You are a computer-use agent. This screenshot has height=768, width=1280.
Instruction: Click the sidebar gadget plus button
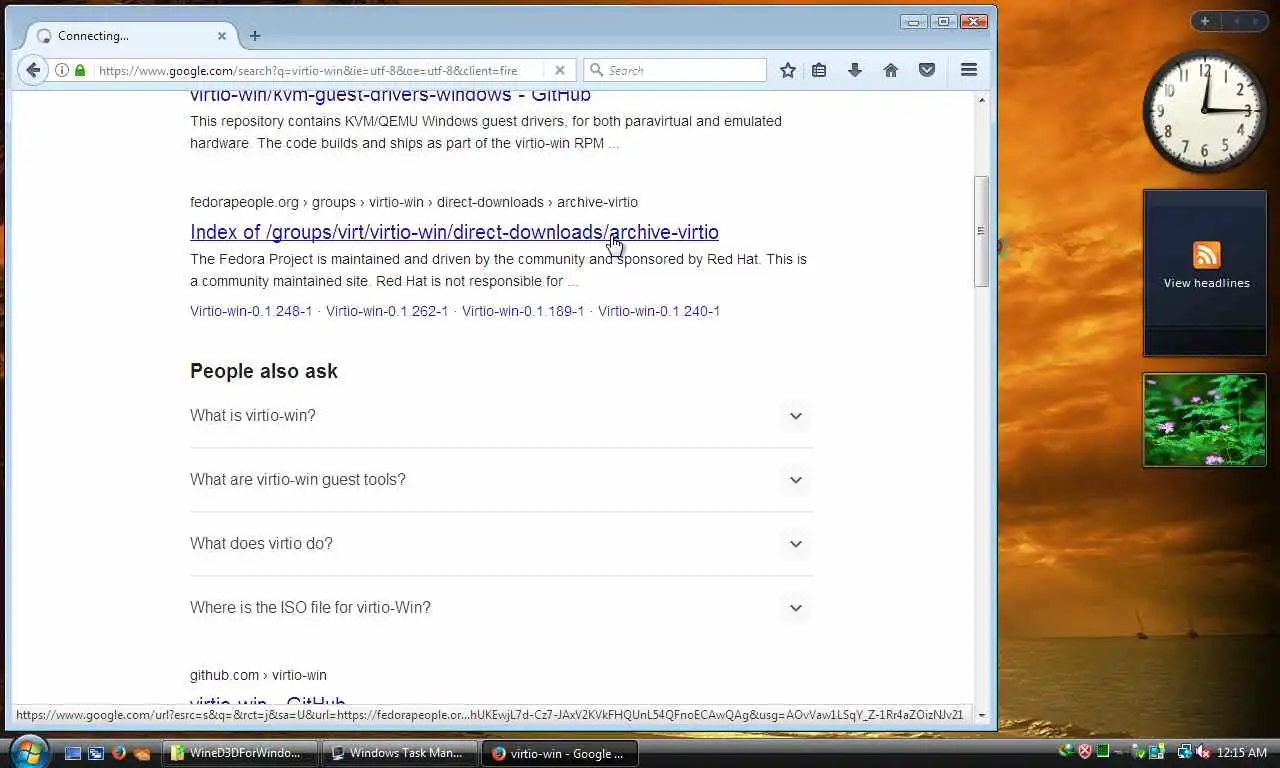[1205, 21]
